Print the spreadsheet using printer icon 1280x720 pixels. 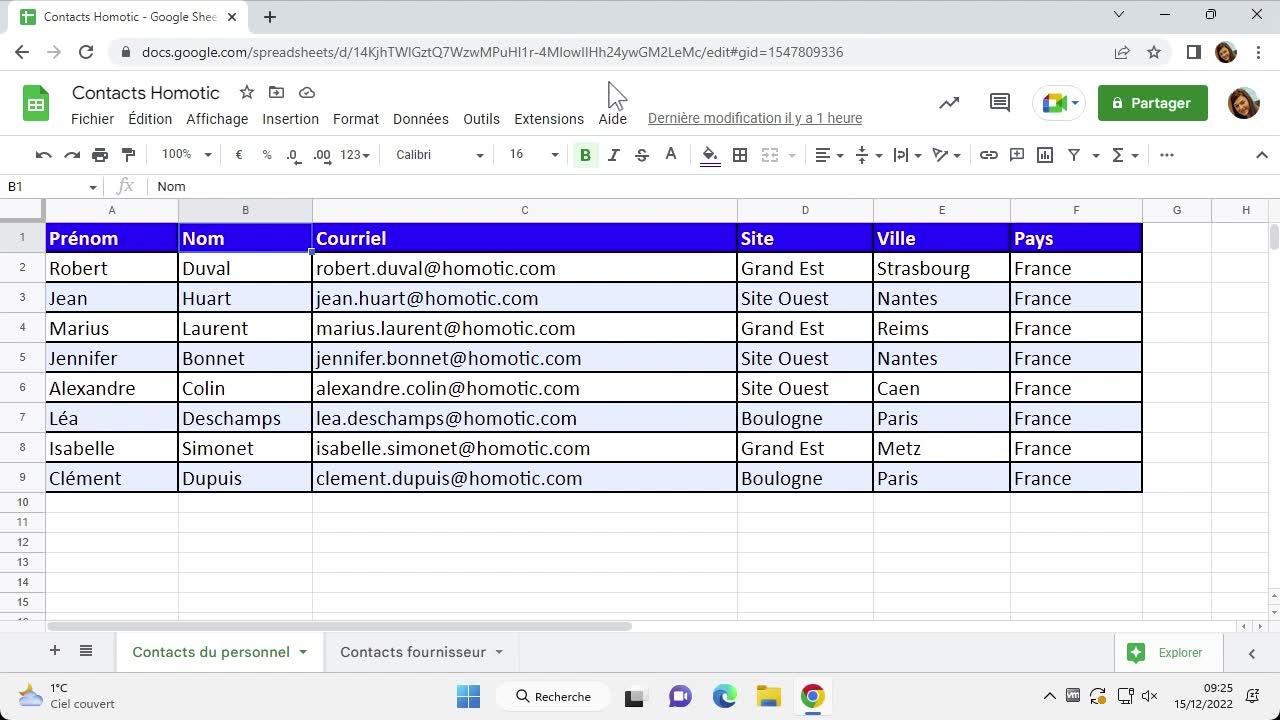click(x=100, y=155)
